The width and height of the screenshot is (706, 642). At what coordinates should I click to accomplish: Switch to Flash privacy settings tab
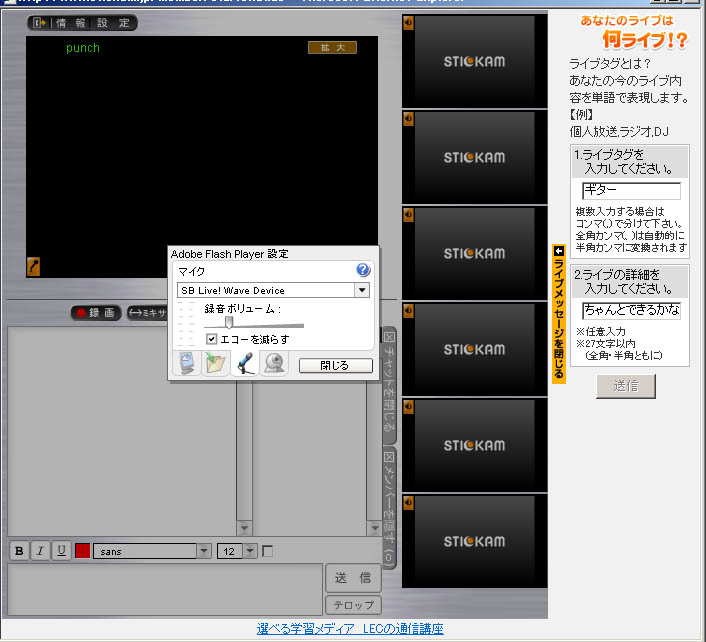pos(186,363)
